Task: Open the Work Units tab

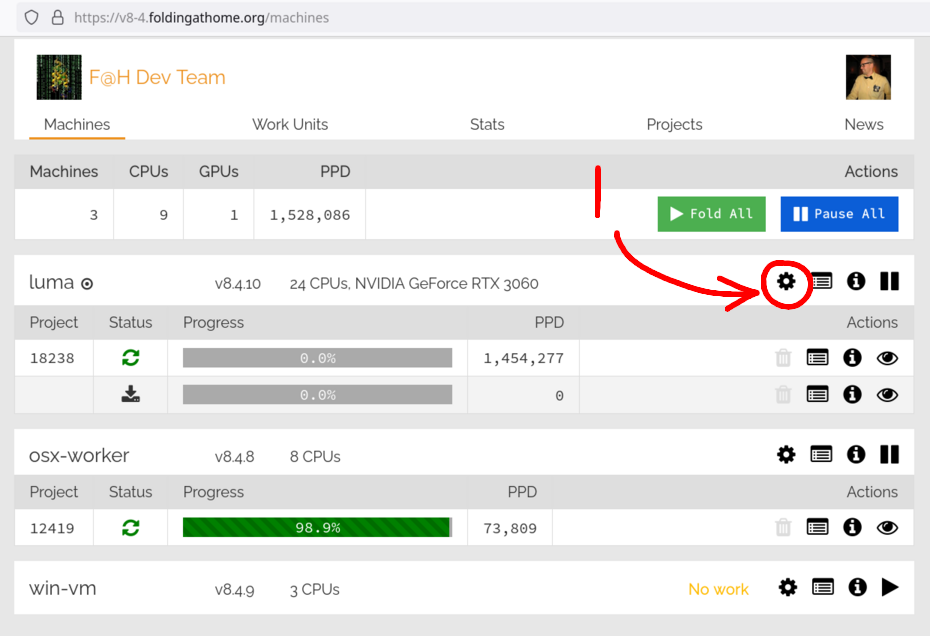Action: pyautogui.click(x=290, y=125)
